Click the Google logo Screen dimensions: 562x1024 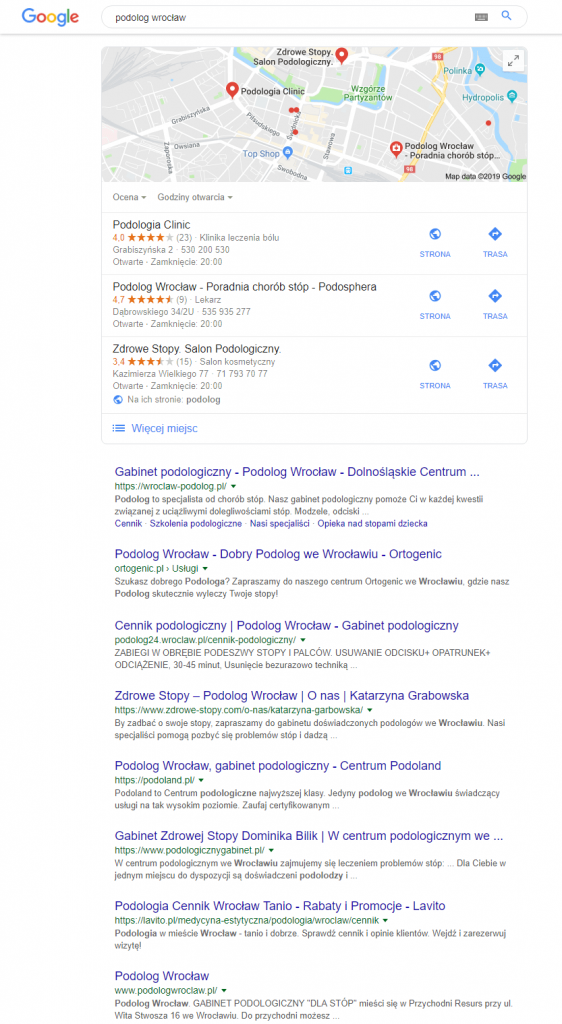click(50, 17)
